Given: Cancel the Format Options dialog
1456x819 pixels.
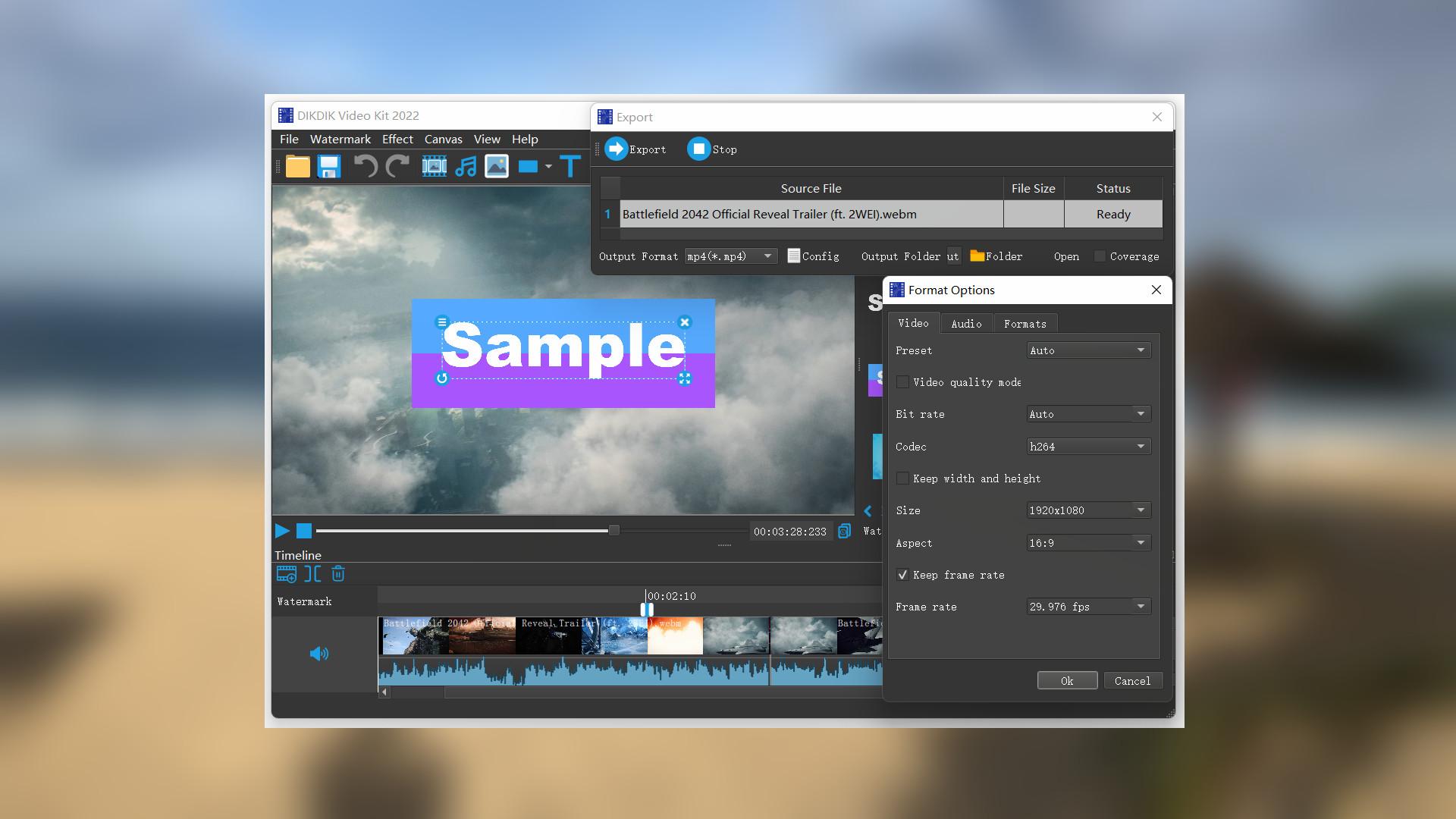Looking at the screenshot, I should pyautogui.click(x=1133, y=680).
